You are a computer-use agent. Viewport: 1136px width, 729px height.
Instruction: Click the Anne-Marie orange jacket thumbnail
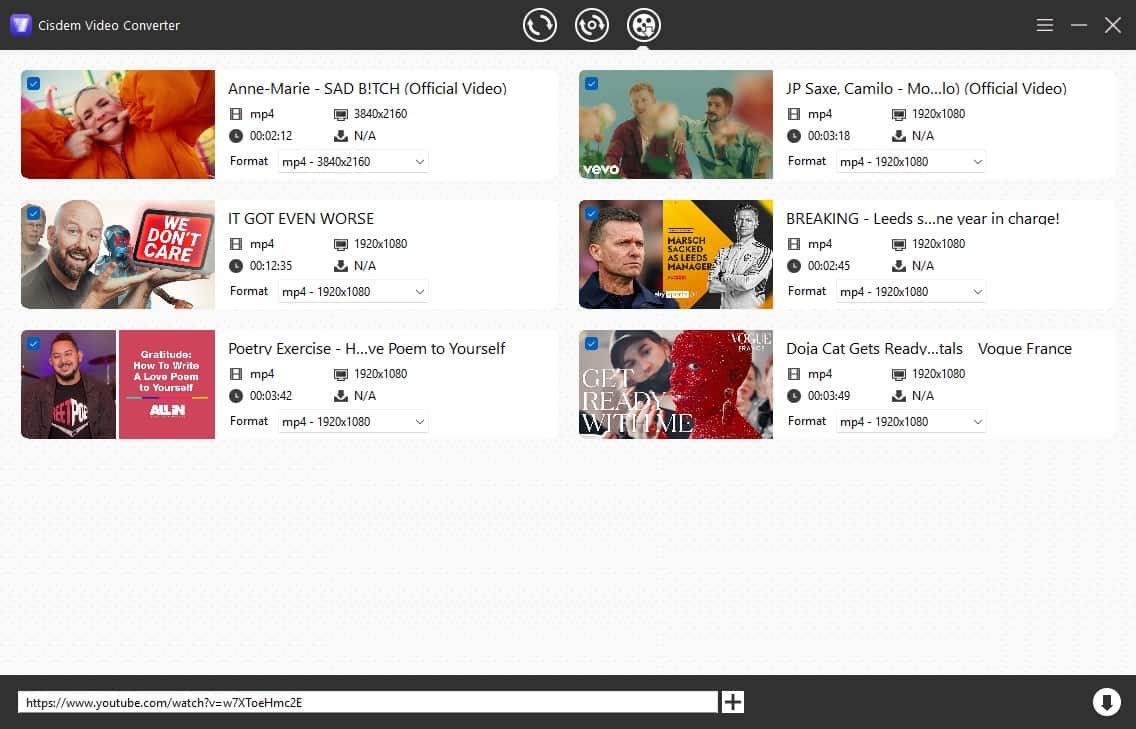(x=118, y=124)
